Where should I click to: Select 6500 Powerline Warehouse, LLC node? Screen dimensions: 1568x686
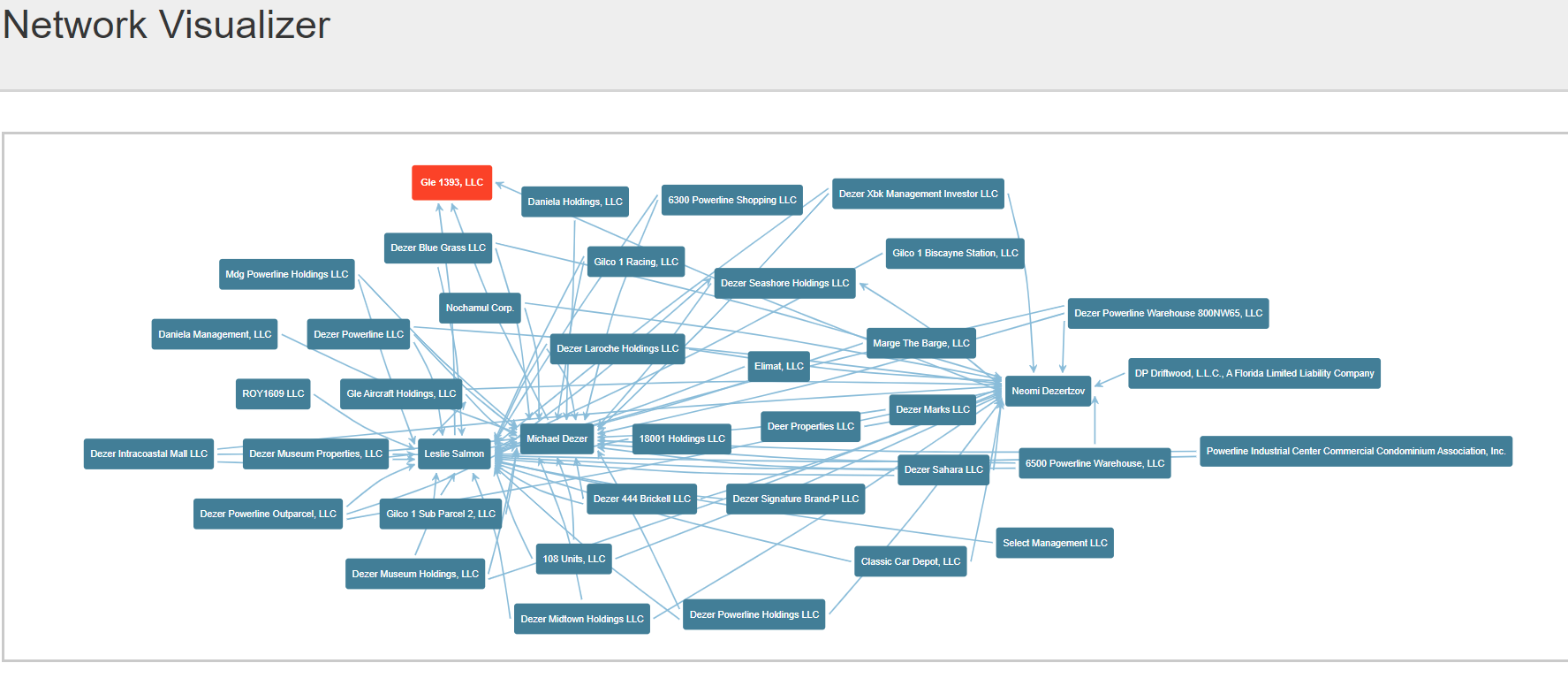click(x=1095, y=463)
